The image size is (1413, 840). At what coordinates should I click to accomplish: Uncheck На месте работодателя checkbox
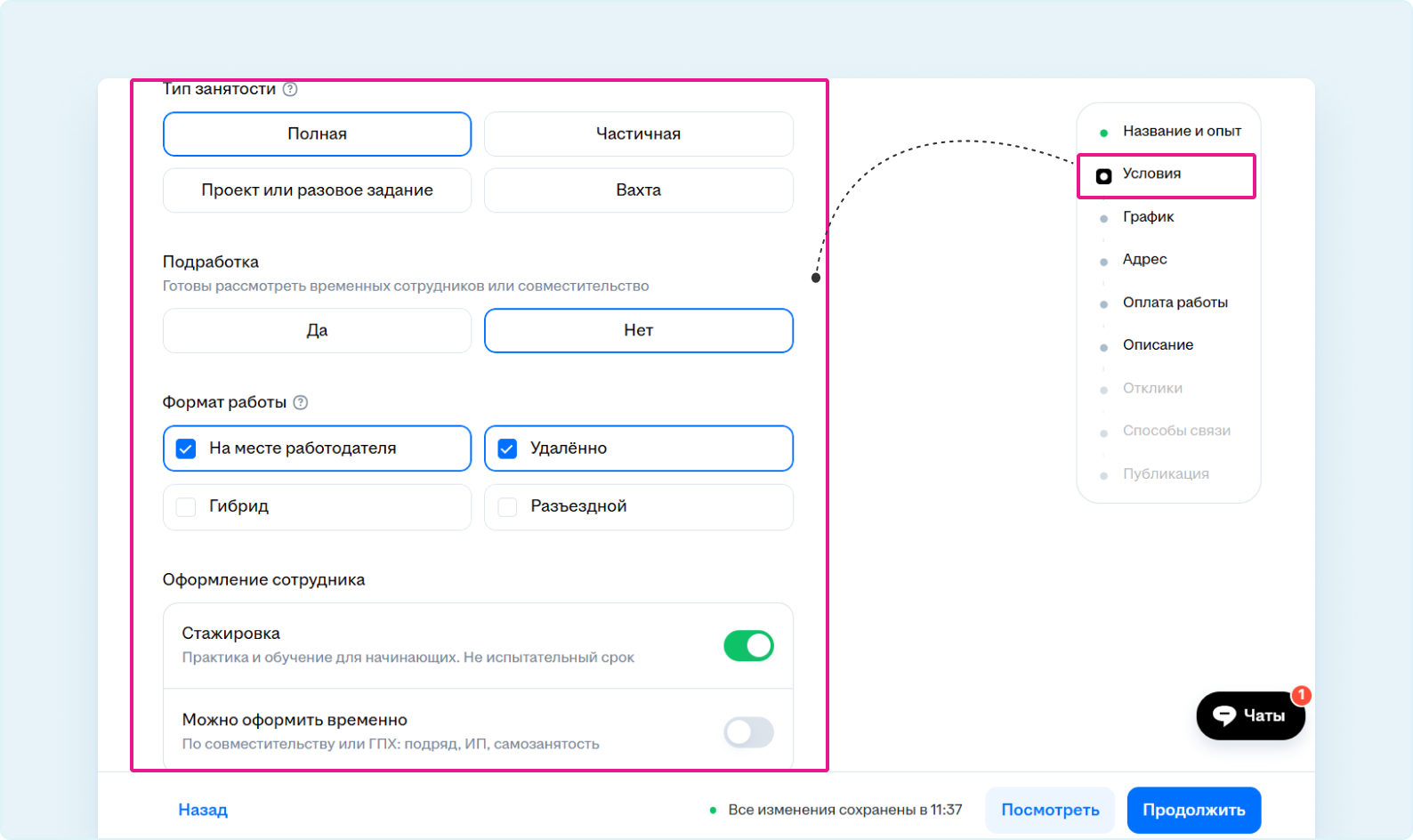click(186, 448)
